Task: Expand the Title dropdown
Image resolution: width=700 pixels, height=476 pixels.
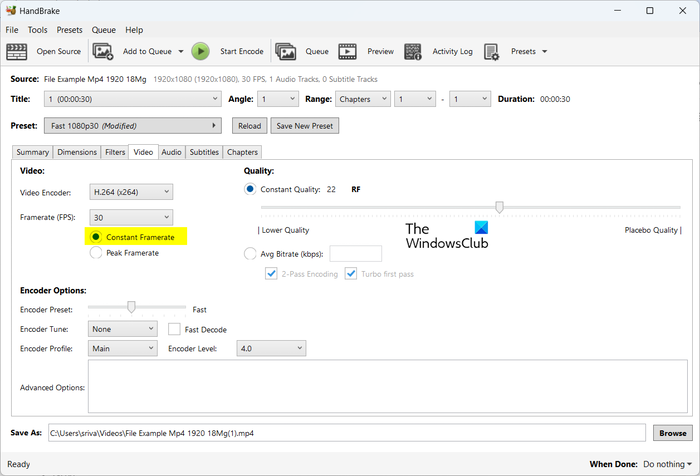Action: coord(133,99)
